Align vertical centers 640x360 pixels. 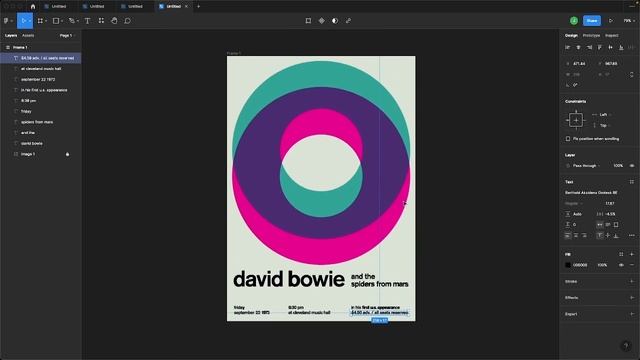click(610, 47)
